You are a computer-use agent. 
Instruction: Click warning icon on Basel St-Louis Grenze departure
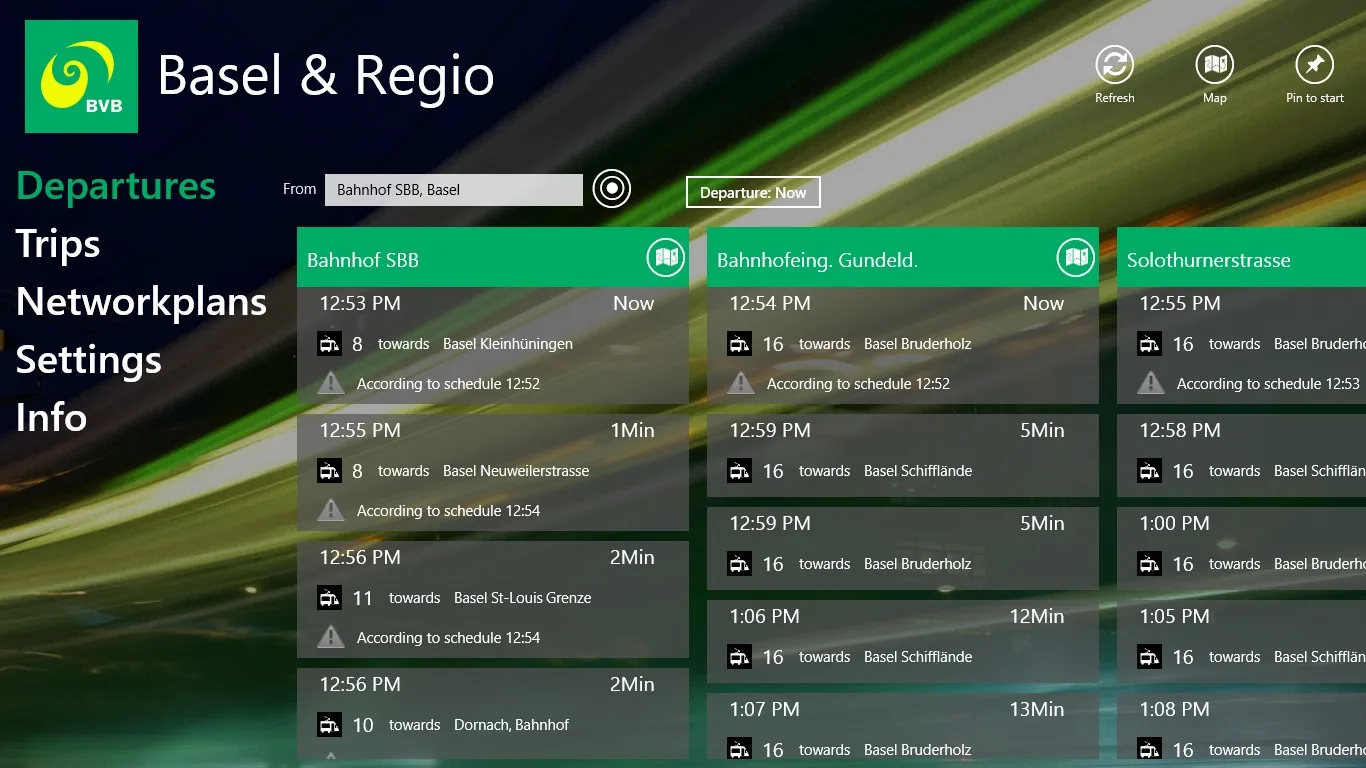[x=331, y=637]
